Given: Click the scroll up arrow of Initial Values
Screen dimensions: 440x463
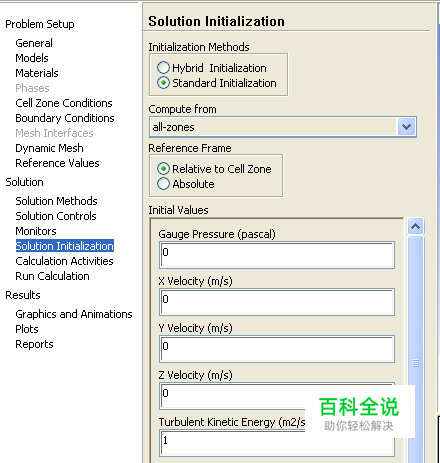Looking at the screenshot, I should click(x=415, y=227).
